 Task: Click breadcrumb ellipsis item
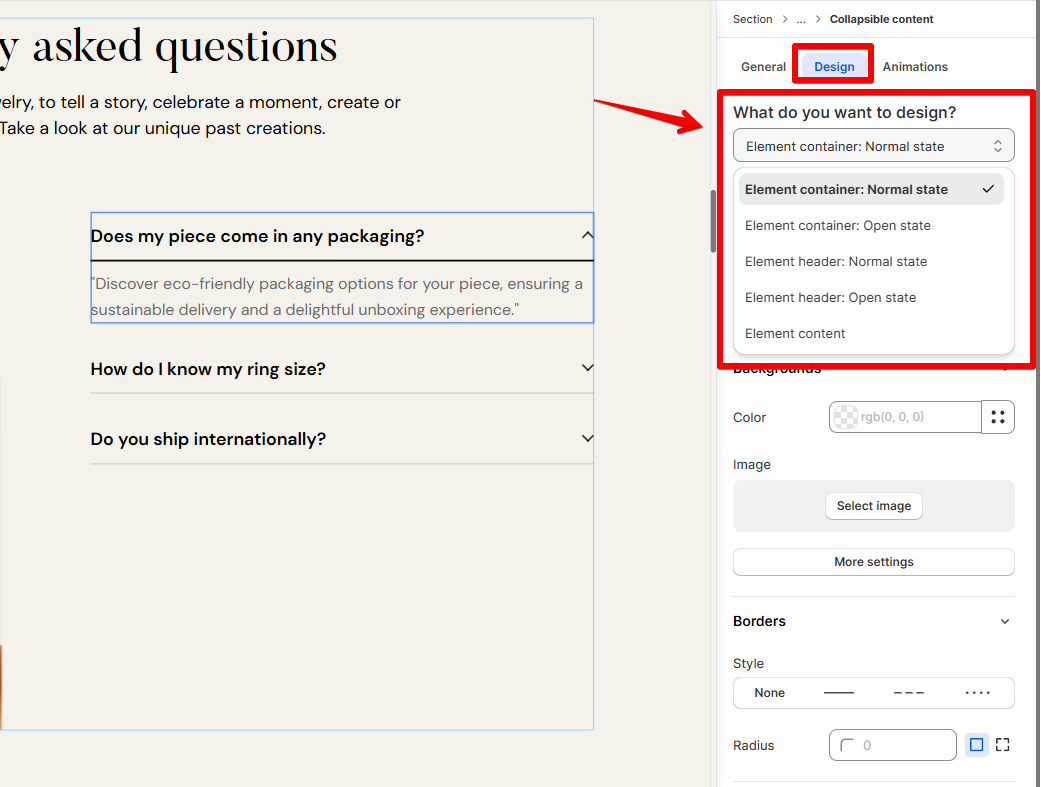click(801, 19)
